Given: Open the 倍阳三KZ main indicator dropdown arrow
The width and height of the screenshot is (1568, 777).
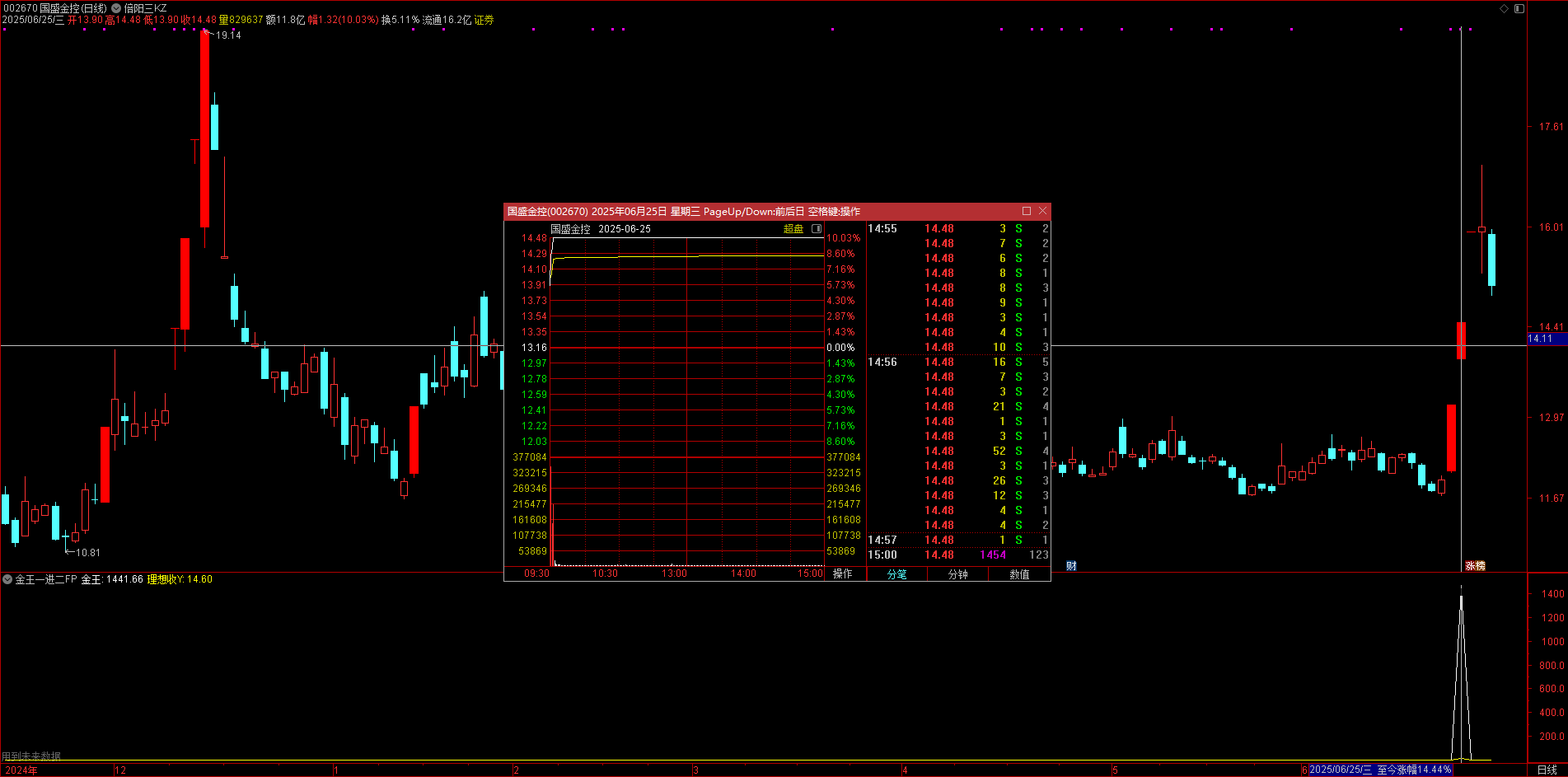Looking at the screenshot, I should pyautogui.click(x=116, y=8).
